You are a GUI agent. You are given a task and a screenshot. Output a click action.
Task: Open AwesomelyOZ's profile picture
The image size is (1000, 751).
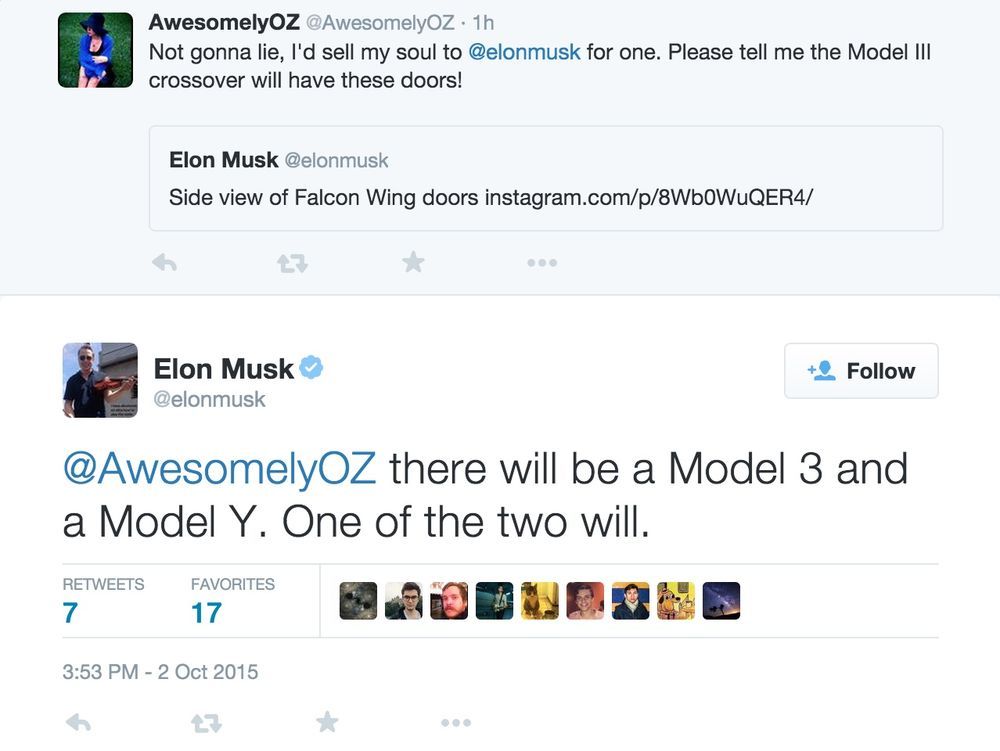point(96,50)
